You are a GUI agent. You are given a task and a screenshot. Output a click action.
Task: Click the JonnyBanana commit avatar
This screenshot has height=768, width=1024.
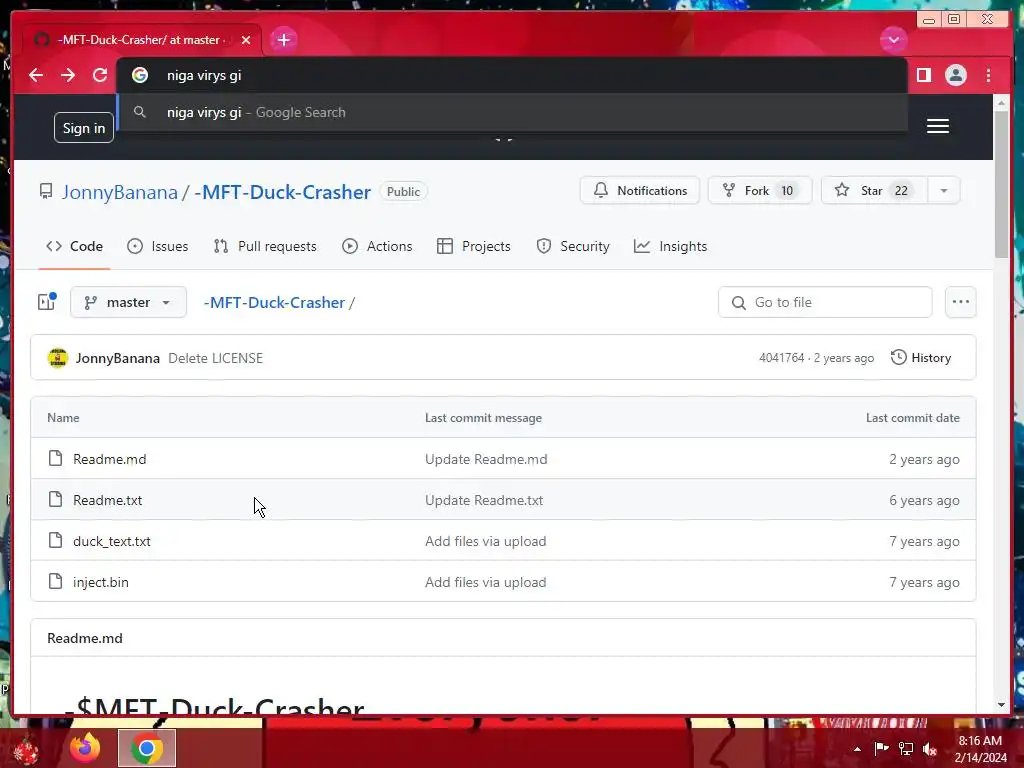(x=57, y=358)
